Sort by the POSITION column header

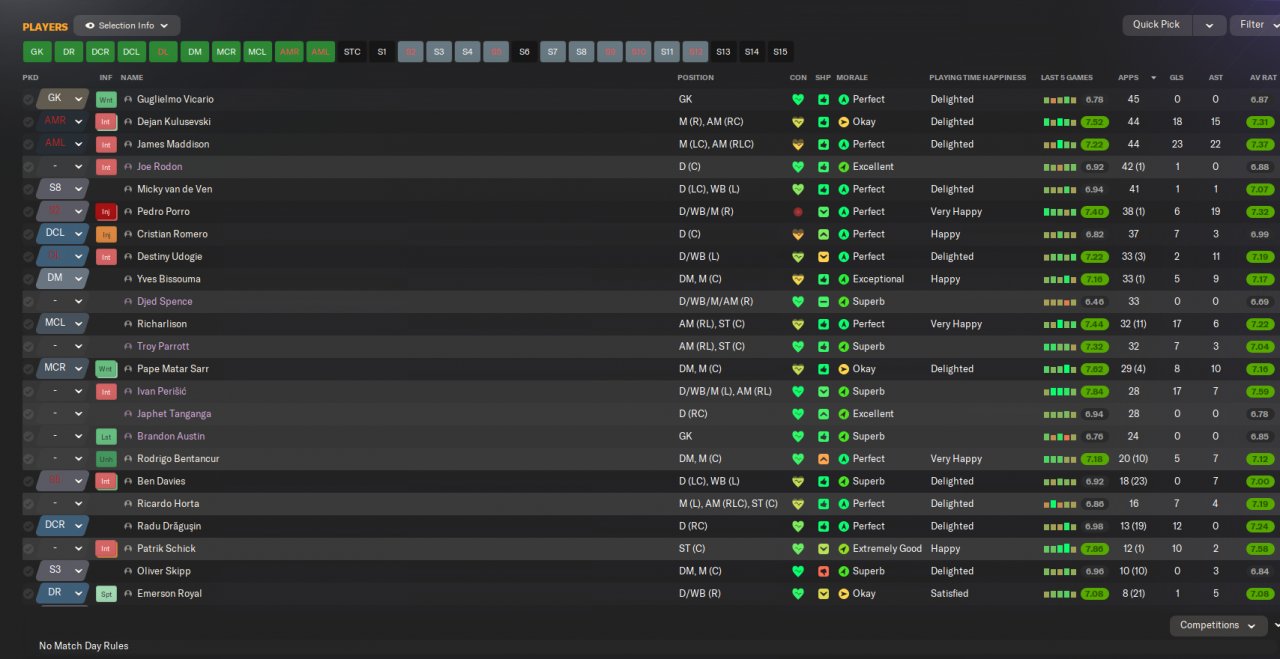[x=696, y=77]
